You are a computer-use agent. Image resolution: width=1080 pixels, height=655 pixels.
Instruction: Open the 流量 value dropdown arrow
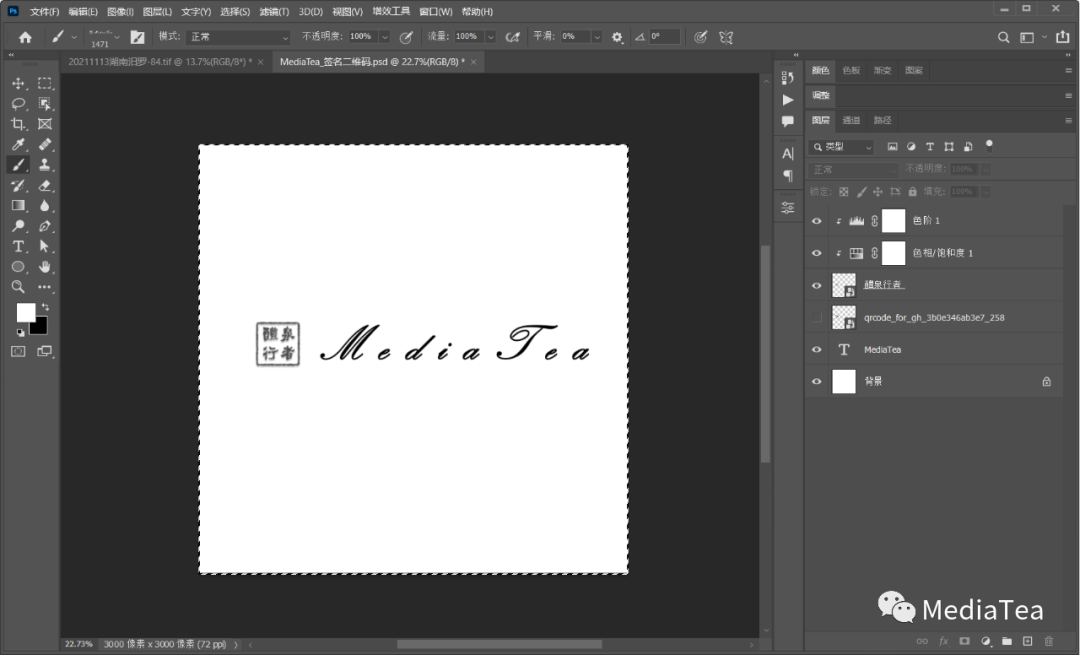[x=490, y=37]
